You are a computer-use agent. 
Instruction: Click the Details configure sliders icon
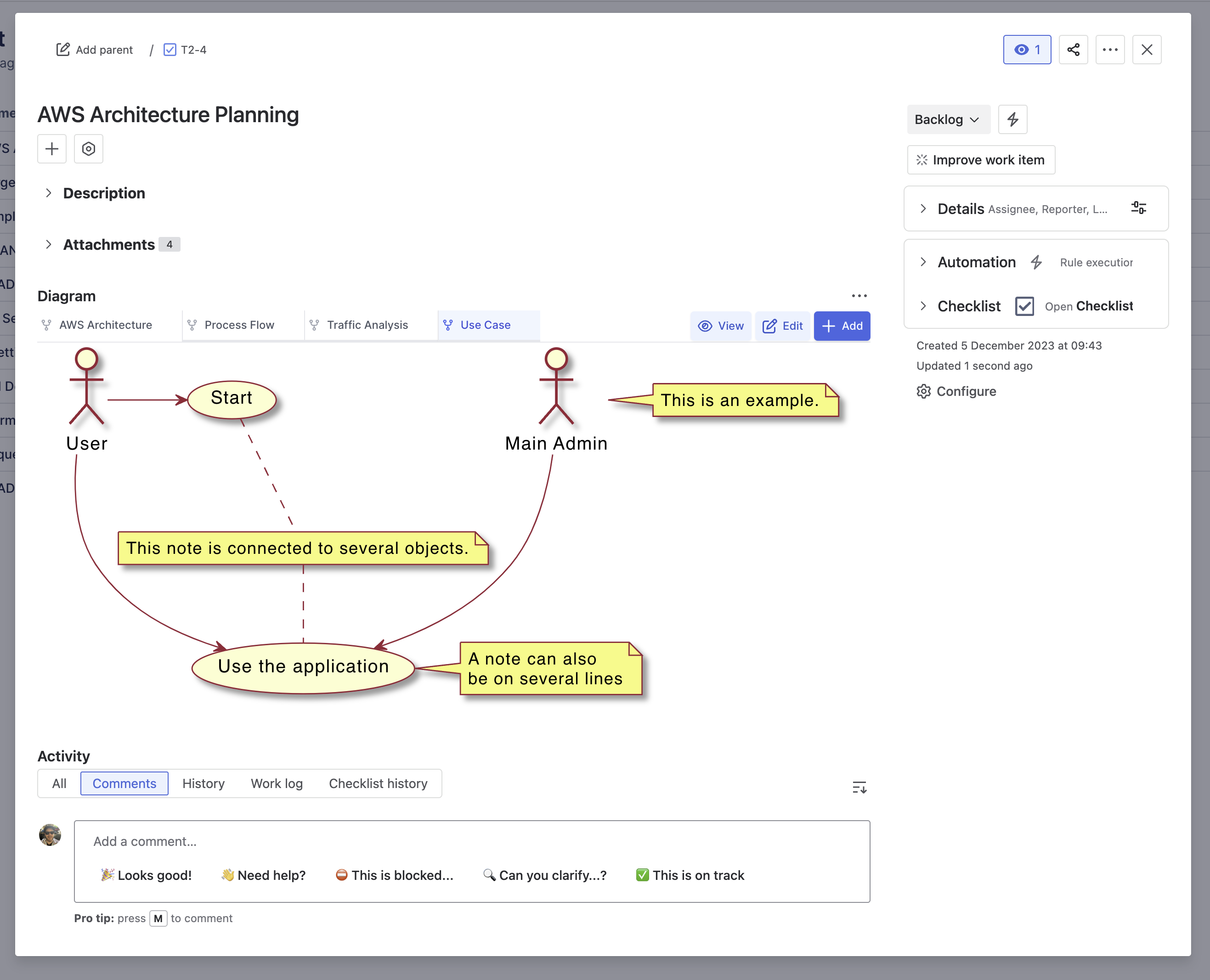pos(1138,208)
